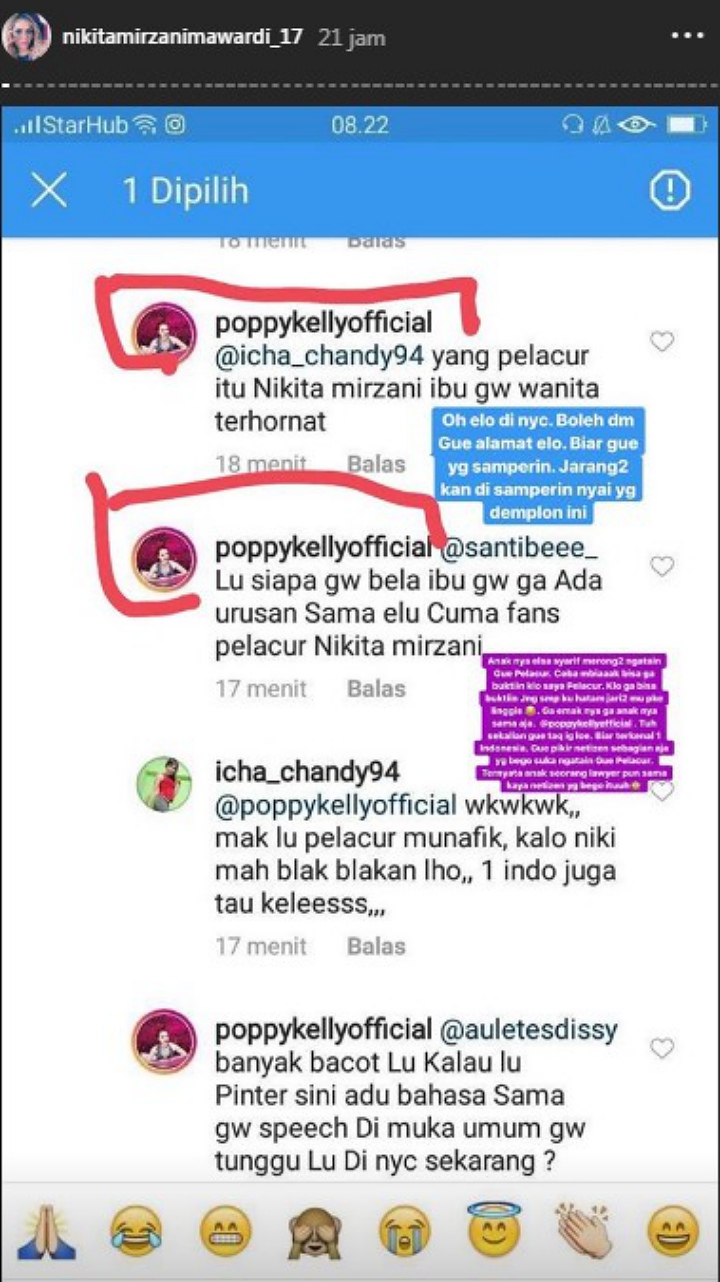This screenshot has width=720, height=1282.
Task: Insert the see-no-evil monkey emoji
Action: (315, 1231)
